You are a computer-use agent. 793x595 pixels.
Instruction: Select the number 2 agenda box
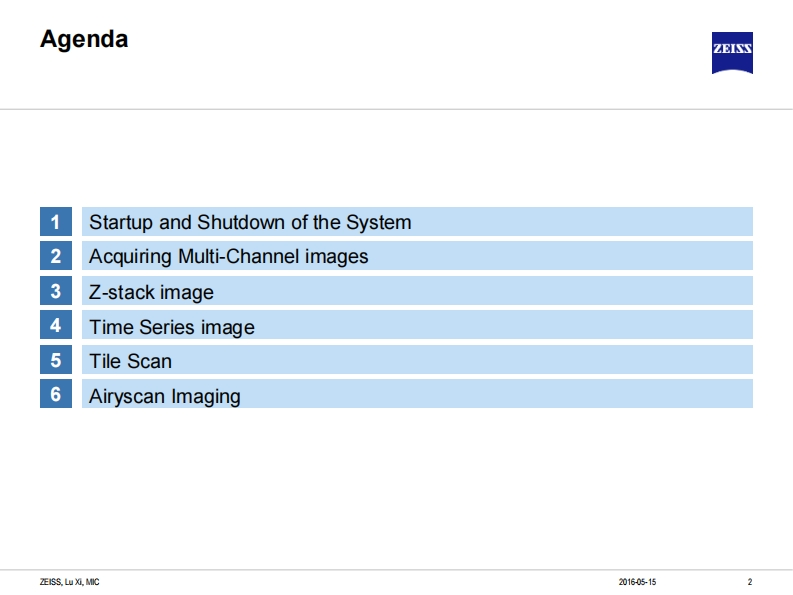tap(56, 256)
